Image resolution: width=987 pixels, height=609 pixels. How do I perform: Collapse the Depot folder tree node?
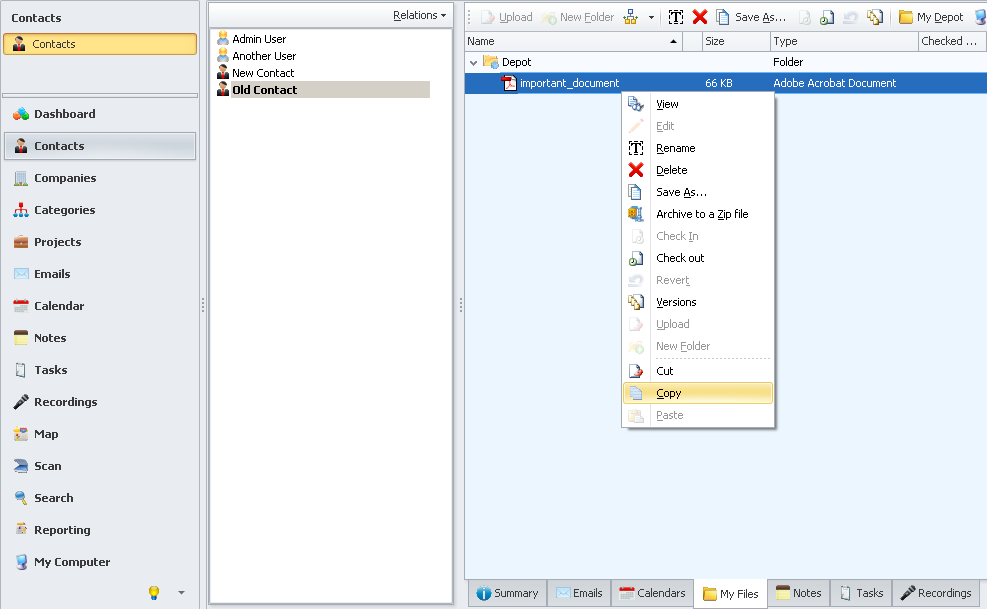[474, 62]
